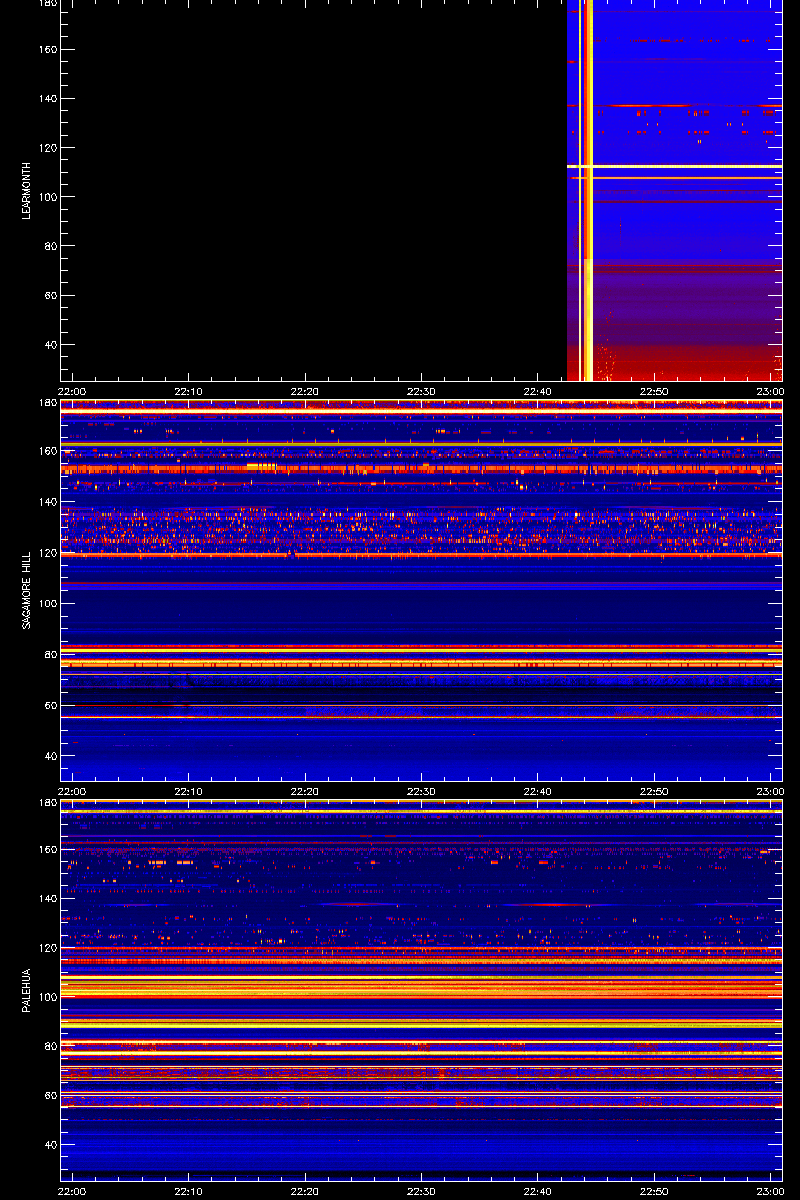Click the LEARMONTH station axis label
This screenshot has height=1200, width=800.
[27, 190]
